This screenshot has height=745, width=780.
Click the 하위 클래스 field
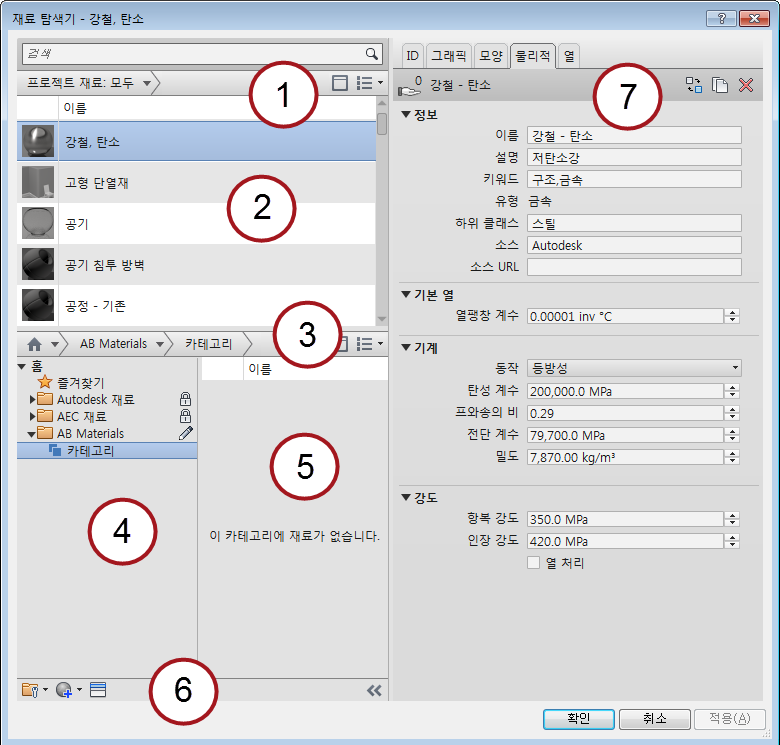click(634, 223)
